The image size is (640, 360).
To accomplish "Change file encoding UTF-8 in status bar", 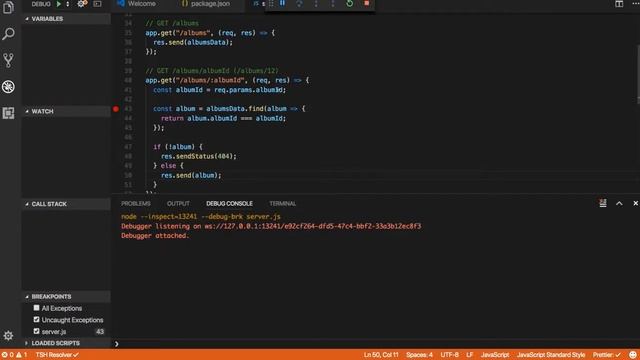I will [449, 355].
